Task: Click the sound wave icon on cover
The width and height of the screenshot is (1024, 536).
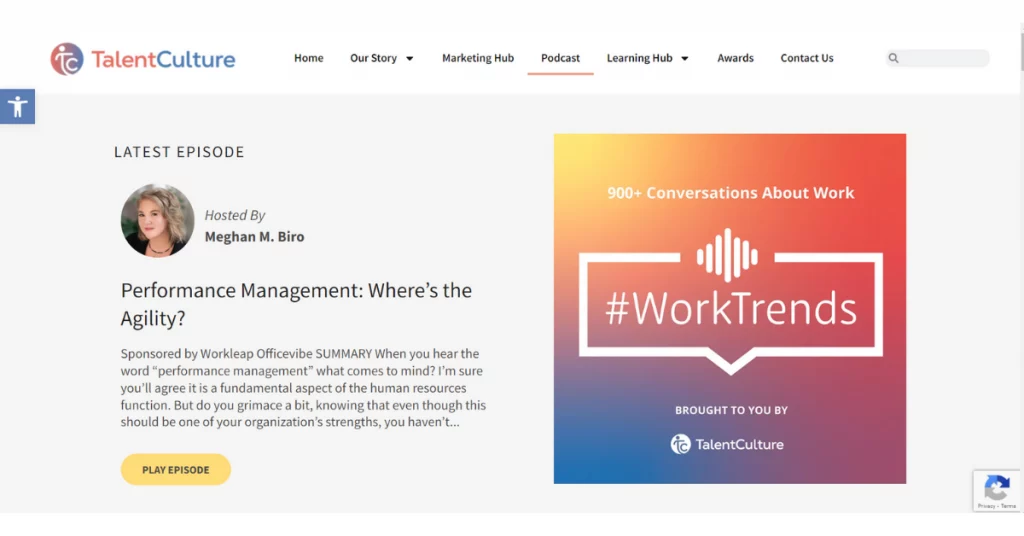Action: [x=727, y=255]
